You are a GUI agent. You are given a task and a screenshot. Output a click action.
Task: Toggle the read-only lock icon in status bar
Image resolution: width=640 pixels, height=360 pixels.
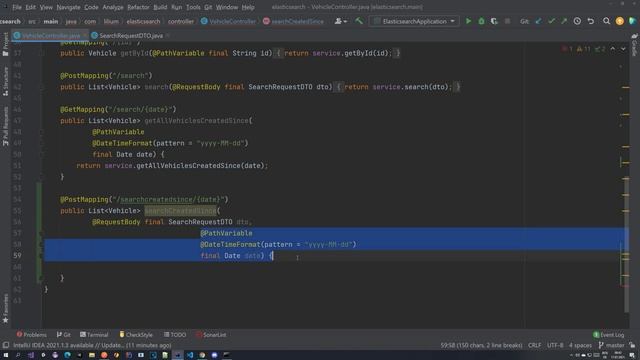pyautogui.click(x=632, y=345)
